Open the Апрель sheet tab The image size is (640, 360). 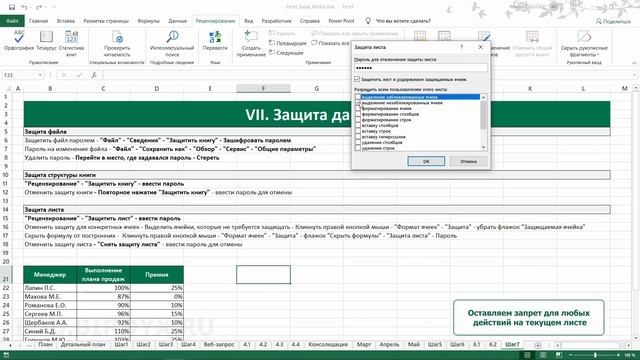(x=389, y=344)
